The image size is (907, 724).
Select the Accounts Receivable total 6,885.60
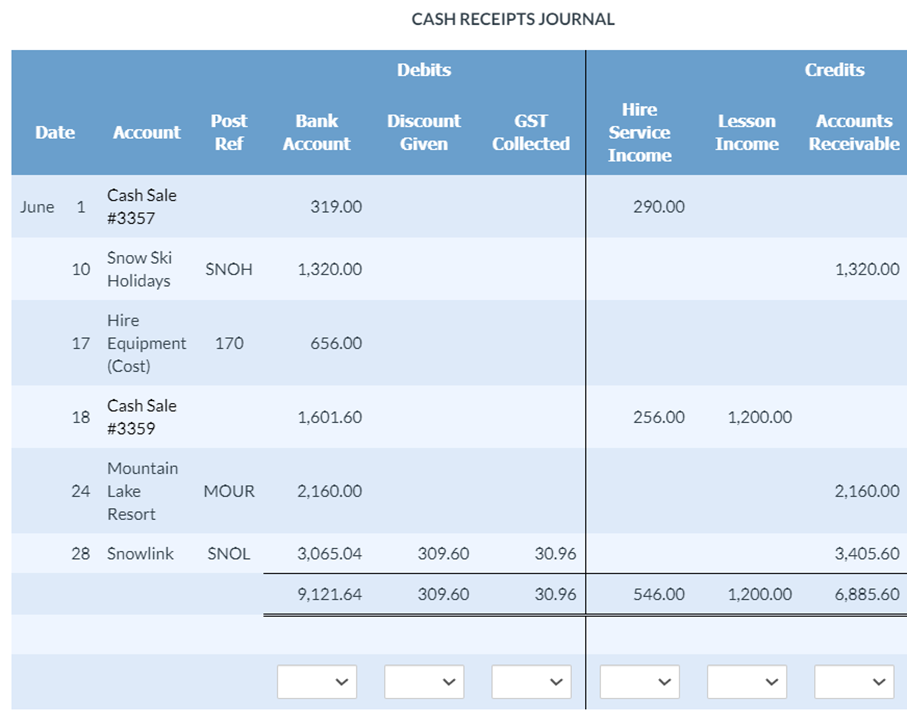click(x=866, y=594)
